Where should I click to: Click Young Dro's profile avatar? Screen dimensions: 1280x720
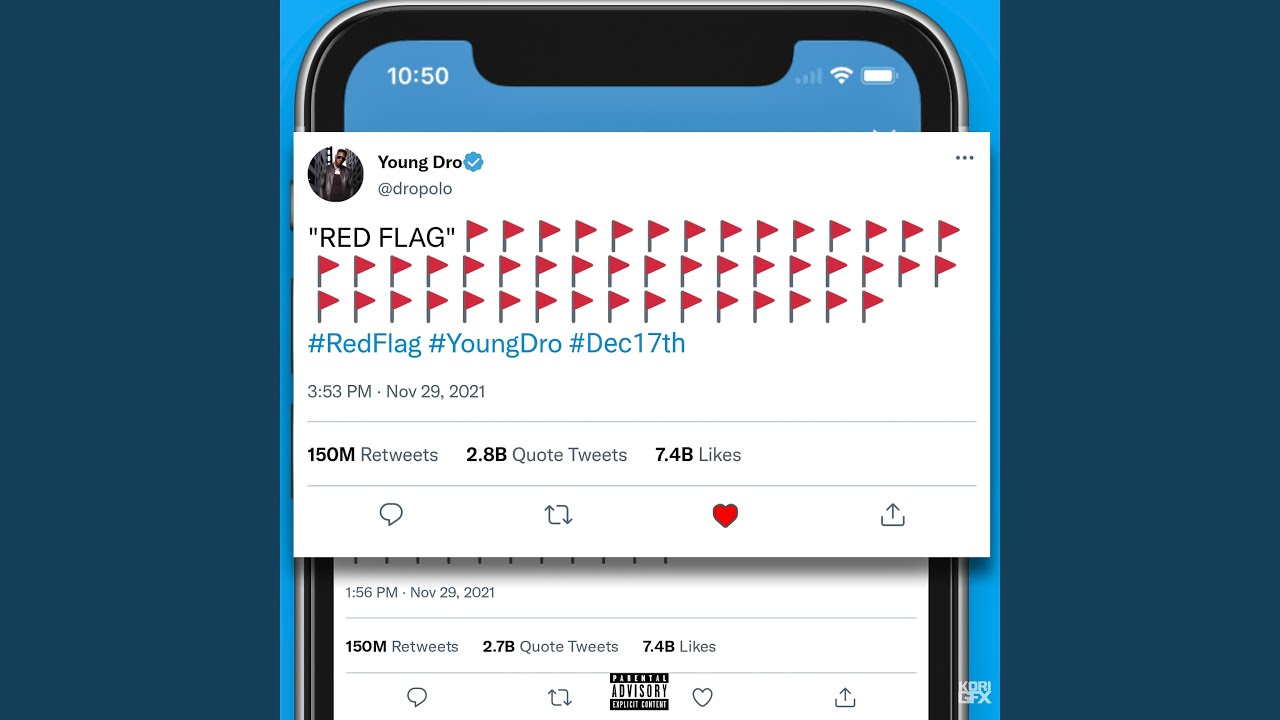(335, 174)
